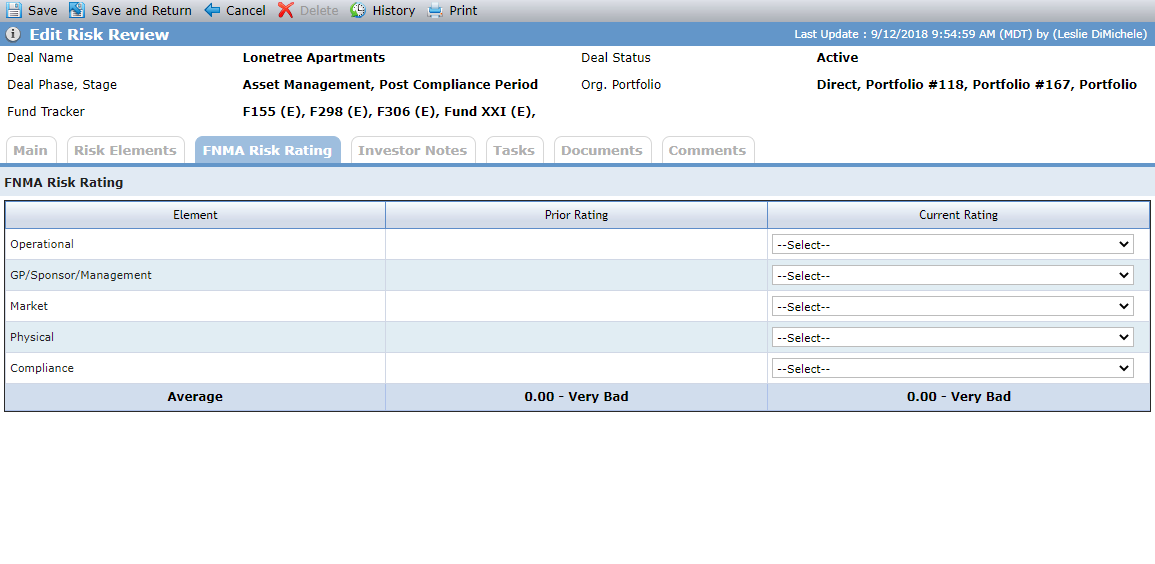Click the History clock icon
This screenshot has width=1155, height=564.
358,10
